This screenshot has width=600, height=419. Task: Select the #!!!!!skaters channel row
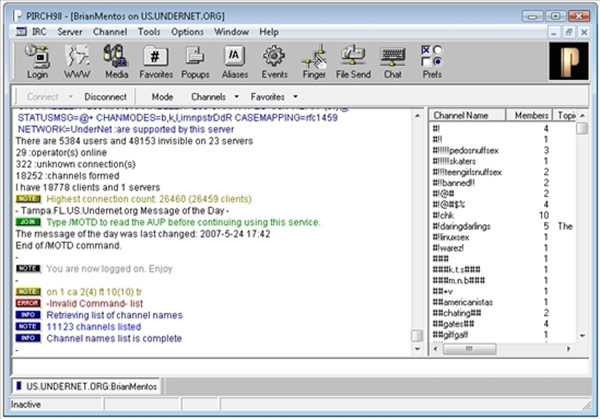point(502,161)
